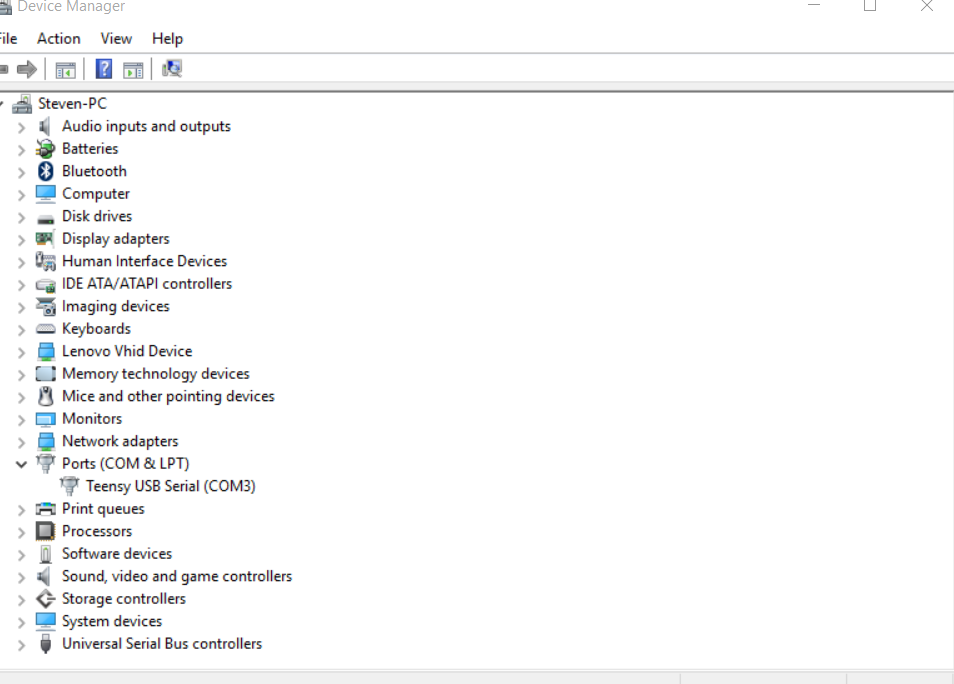Click the Storage controllers icon
This screenshot has width=954, height=684.
[46, 599]
